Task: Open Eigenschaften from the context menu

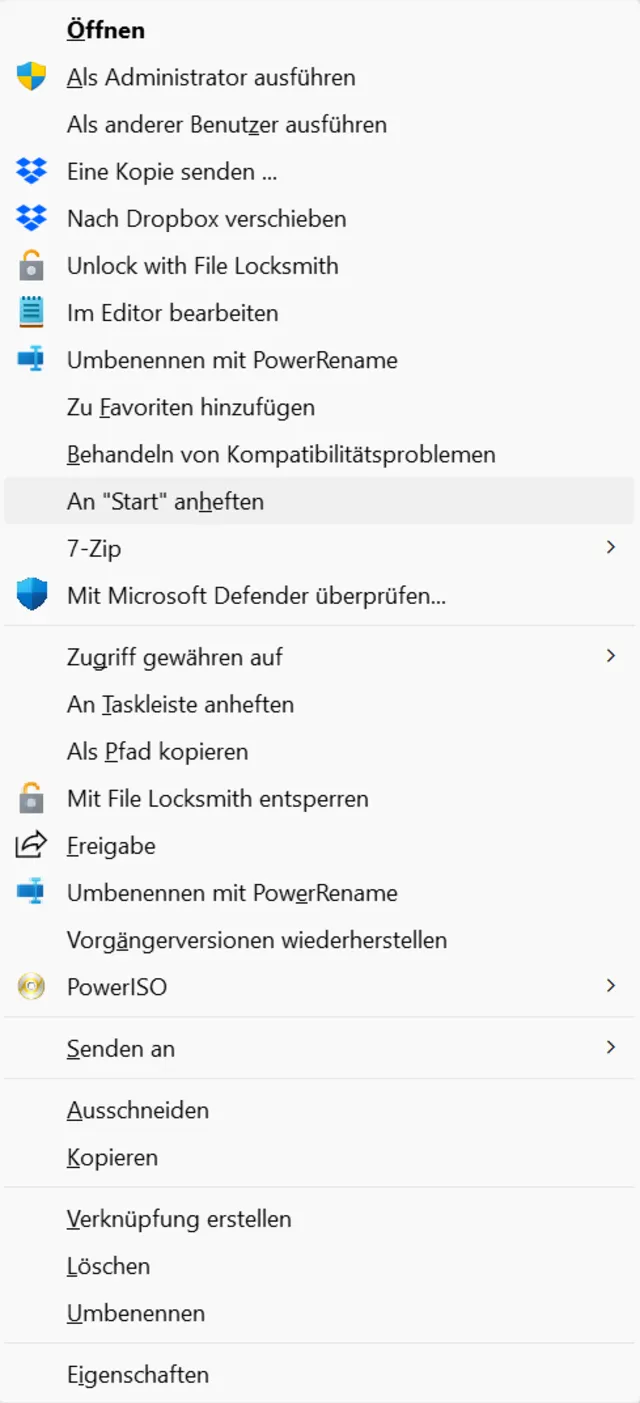Action: [x=138, y=1374]
